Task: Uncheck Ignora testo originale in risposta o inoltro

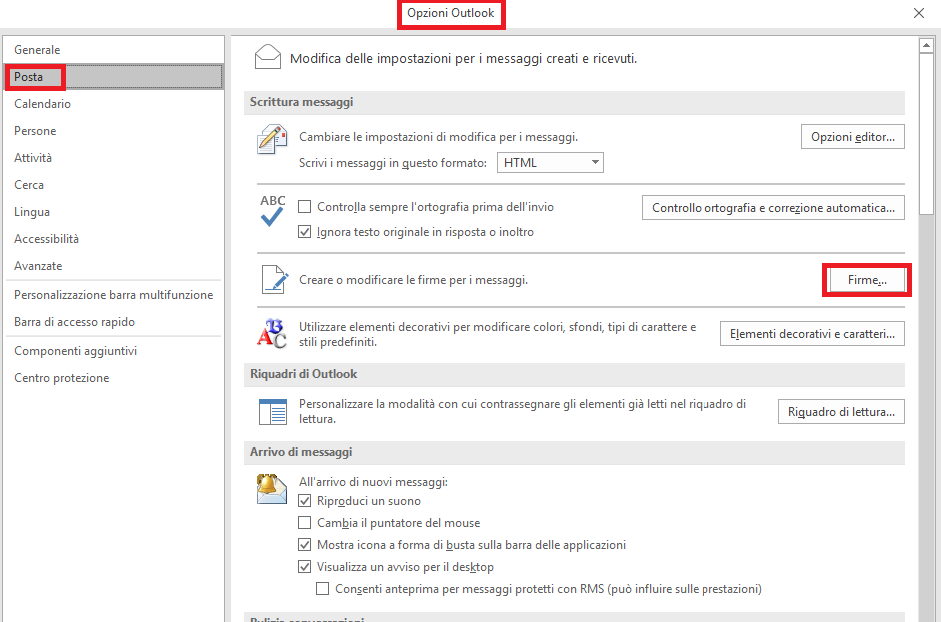Action: [305, 232]
